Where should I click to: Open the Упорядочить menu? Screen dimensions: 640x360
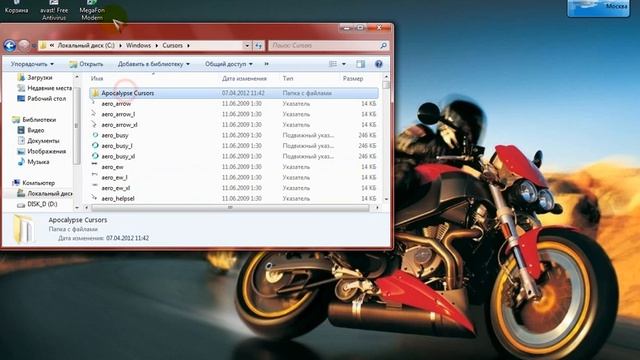coord(32,64)
